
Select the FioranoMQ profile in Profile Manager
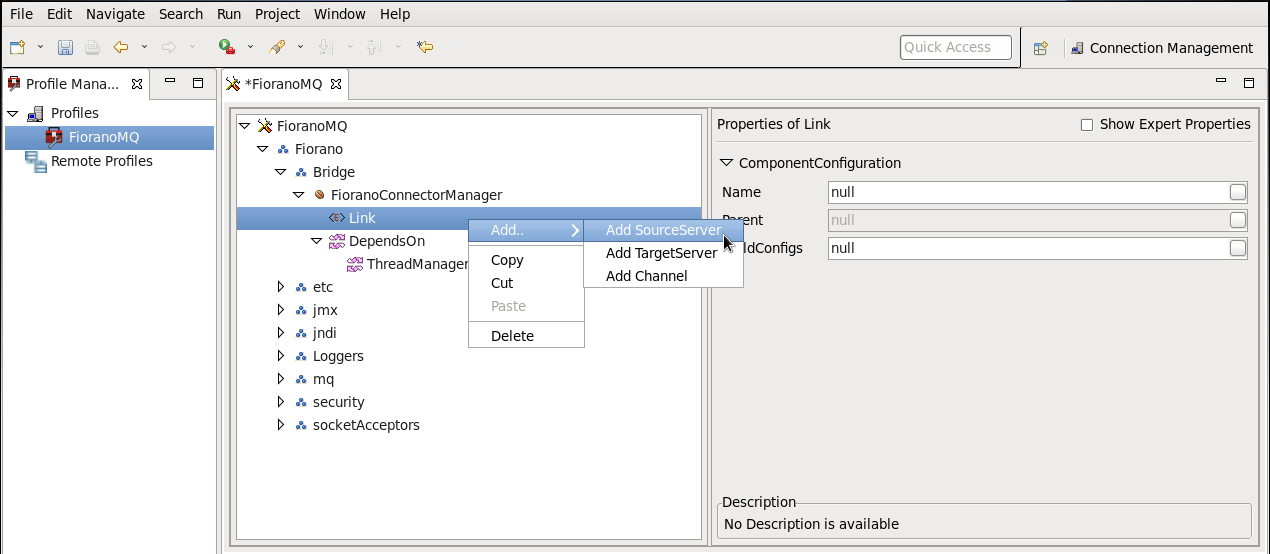click(x=103, y=137)
